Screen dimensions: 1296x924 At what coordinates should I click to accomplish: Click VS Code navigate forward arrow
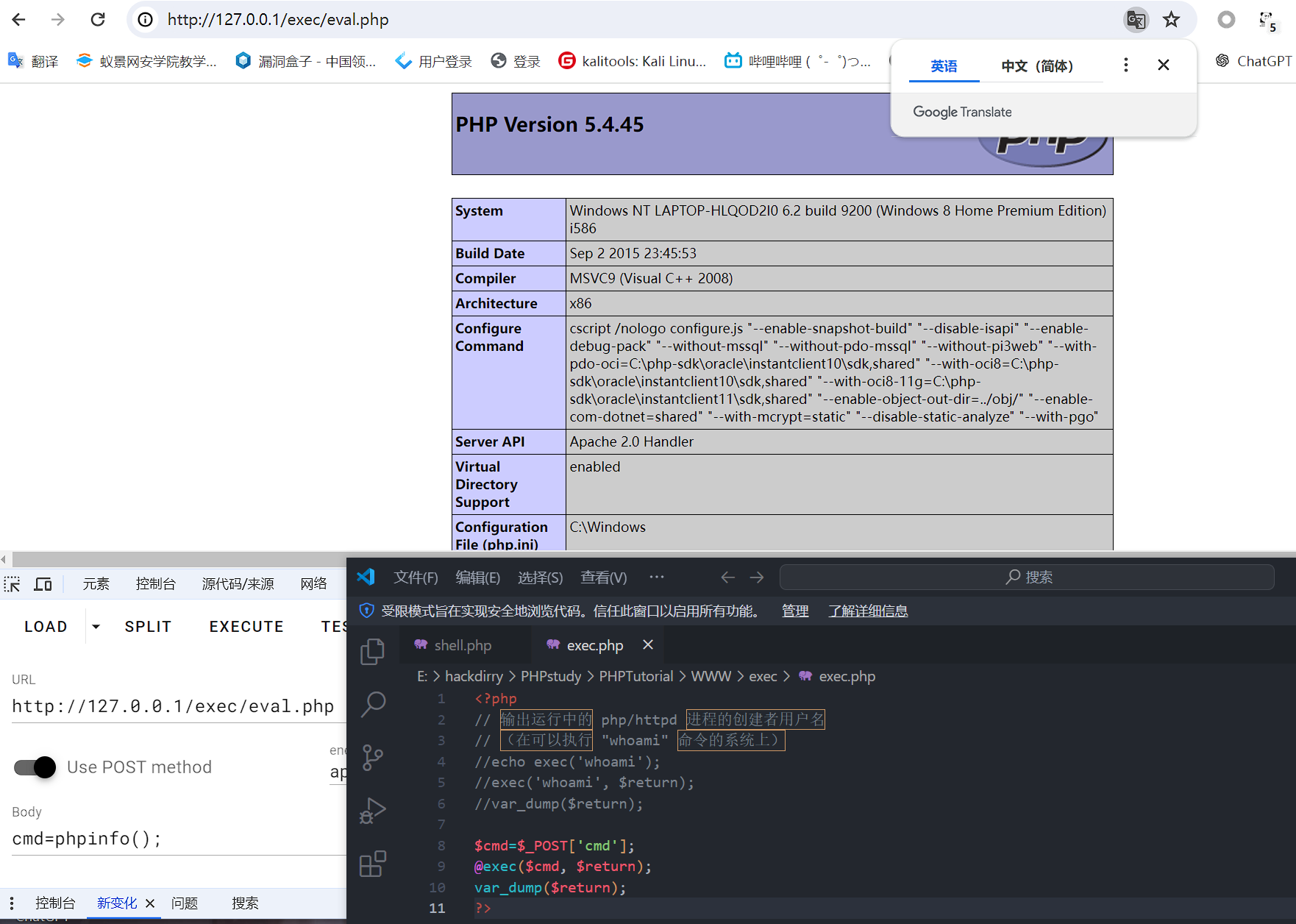pyautogui.click(x=757, y=577)
